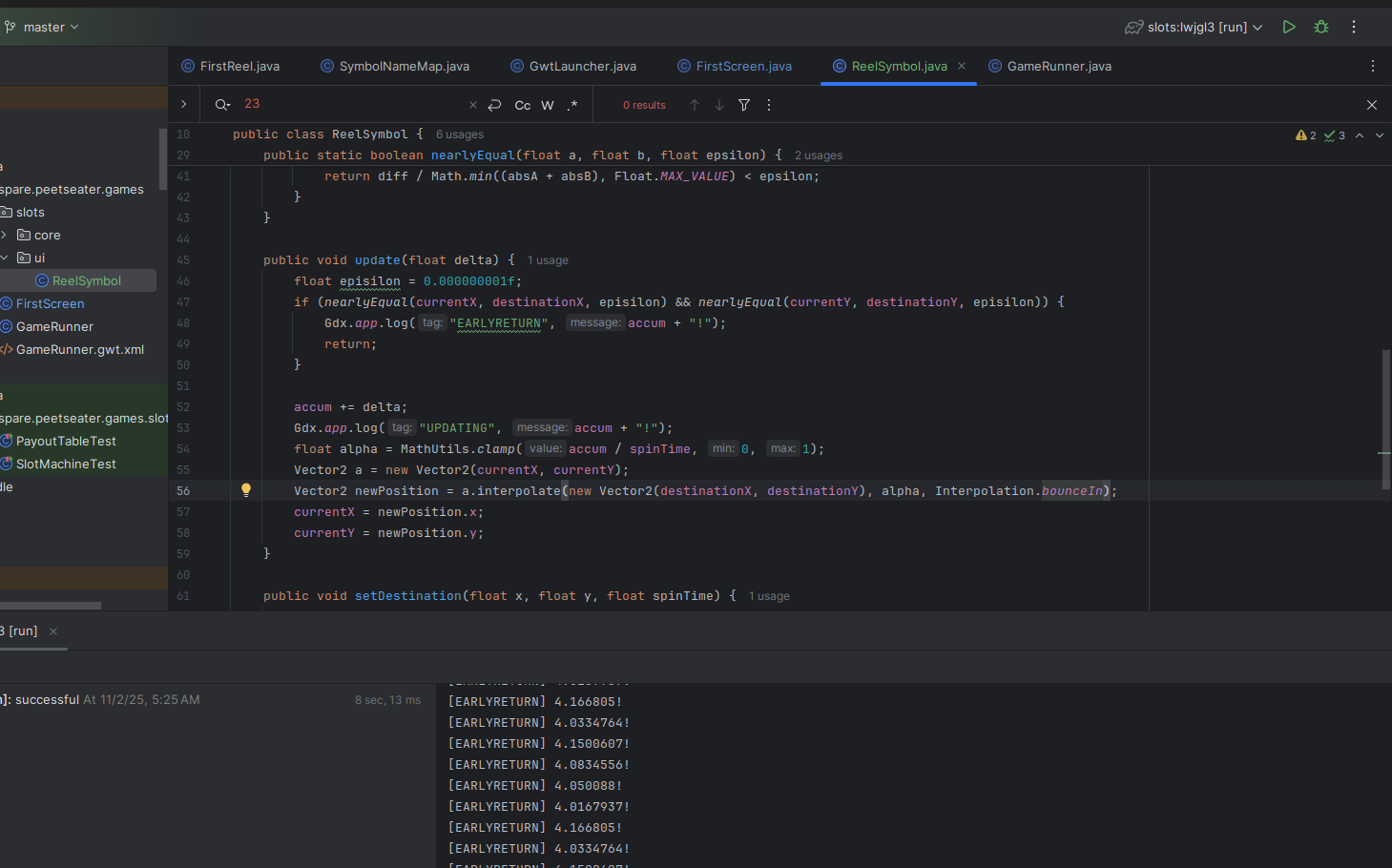Expand the core folder in project tree
Viewport: 1392px width, 868px height.
[x=5, y=235]
